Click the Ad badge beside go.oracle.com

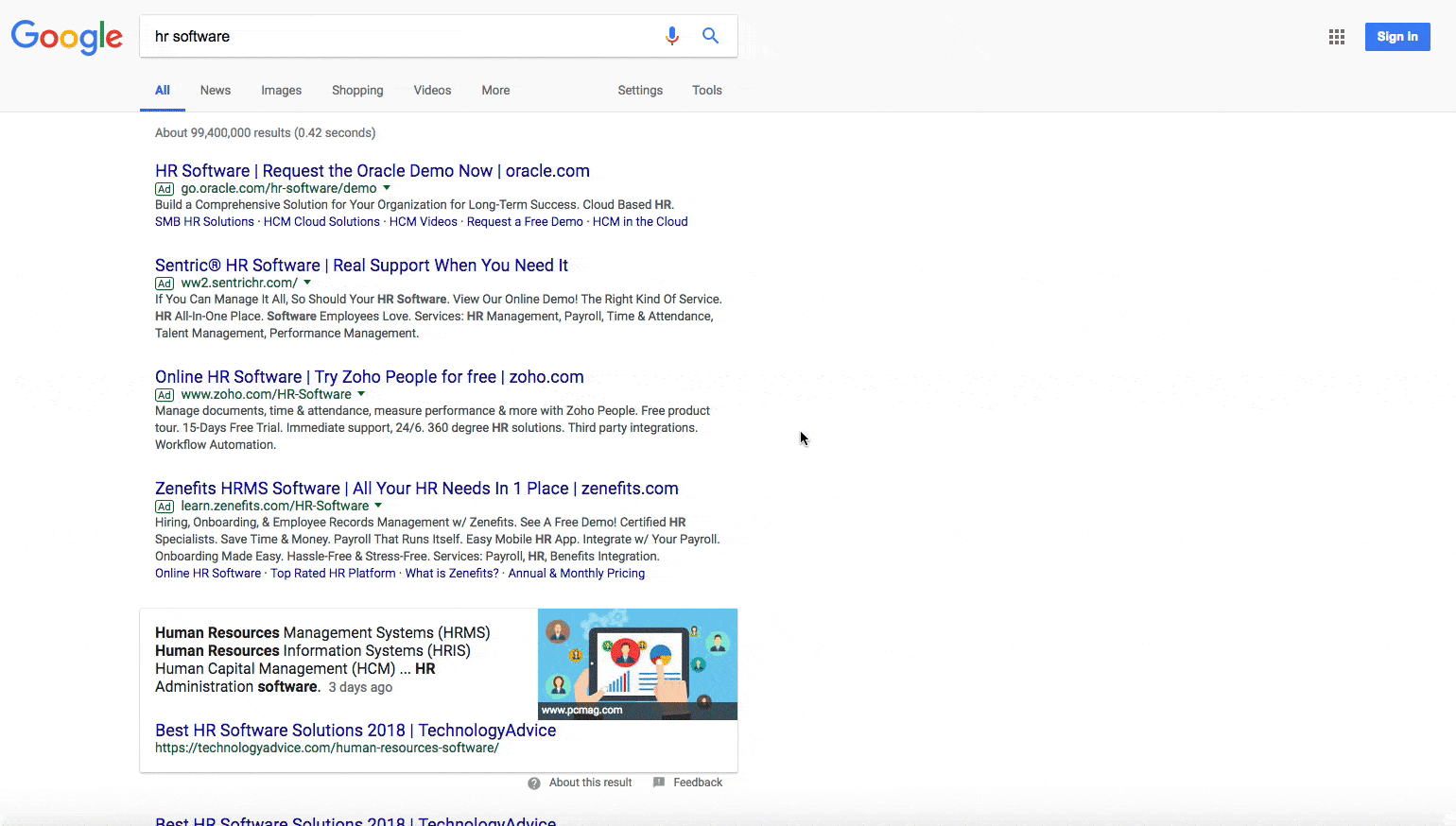pos(165,189)
